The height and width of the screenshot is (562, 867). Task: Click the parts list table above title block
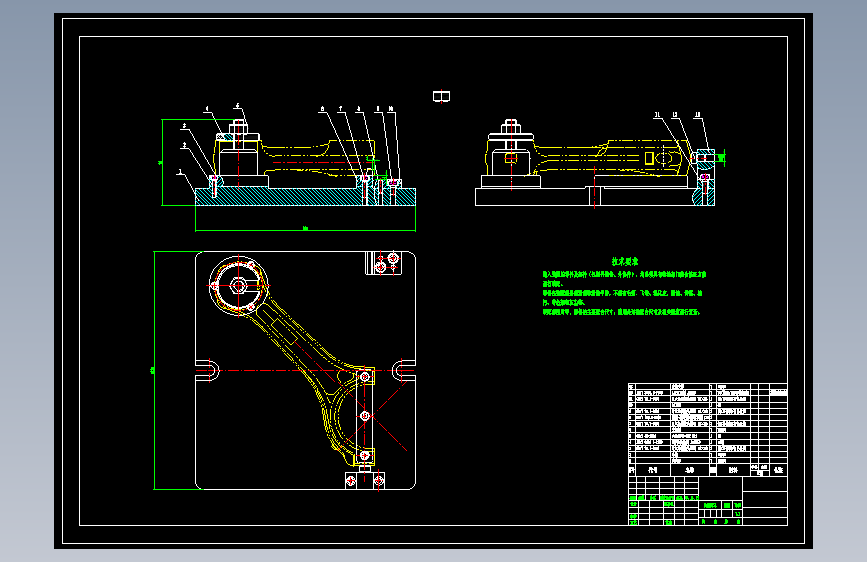point(708,429)
